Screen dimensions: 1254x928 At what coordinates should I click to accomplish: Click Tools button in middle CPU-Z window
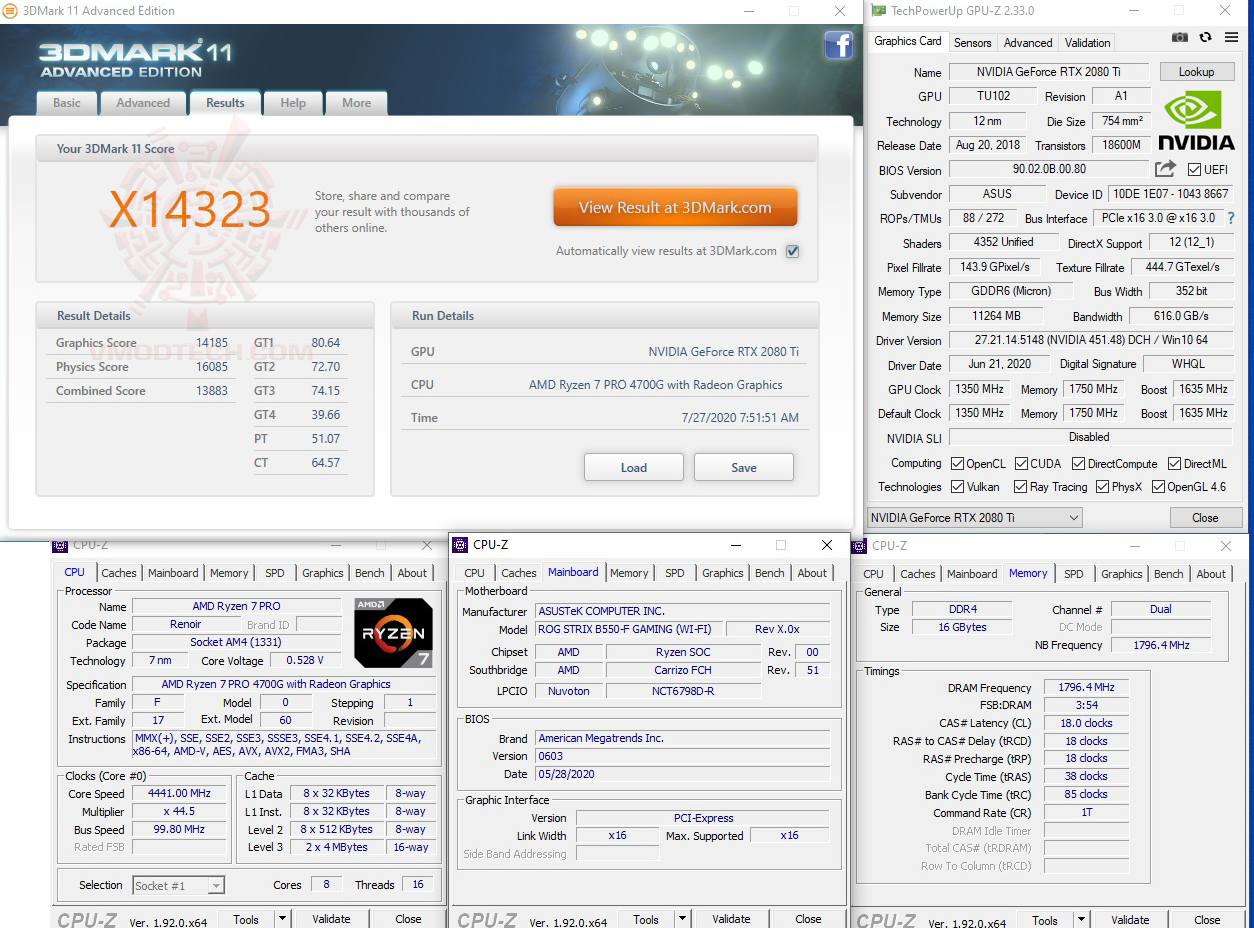(646, 919)
